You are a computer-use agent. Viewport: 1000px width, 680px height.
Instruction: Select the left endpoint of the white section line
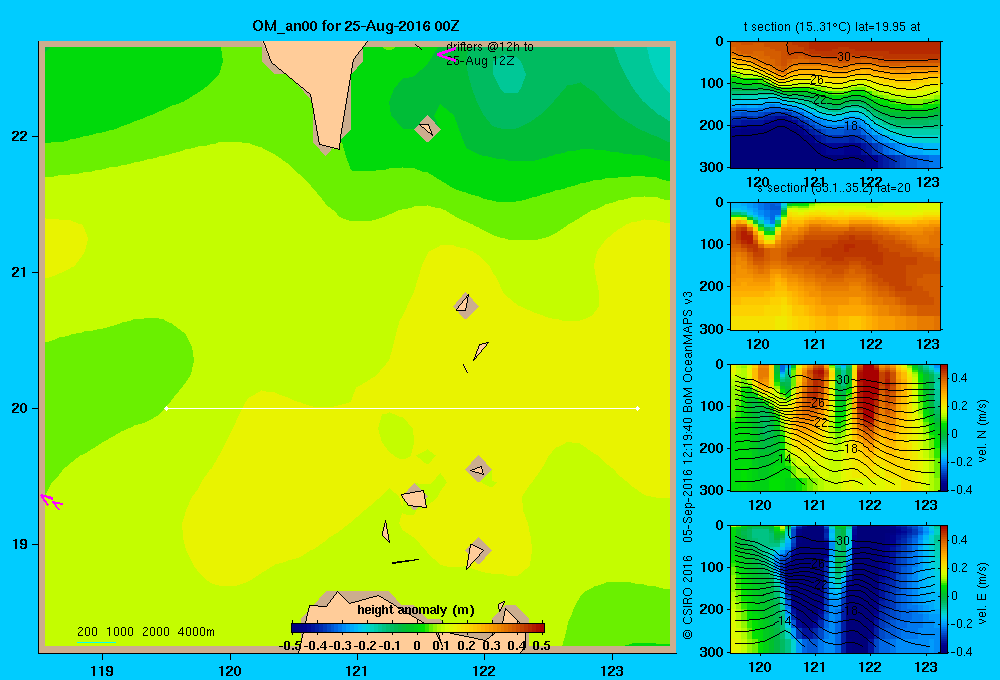click(x=166, y=408)
